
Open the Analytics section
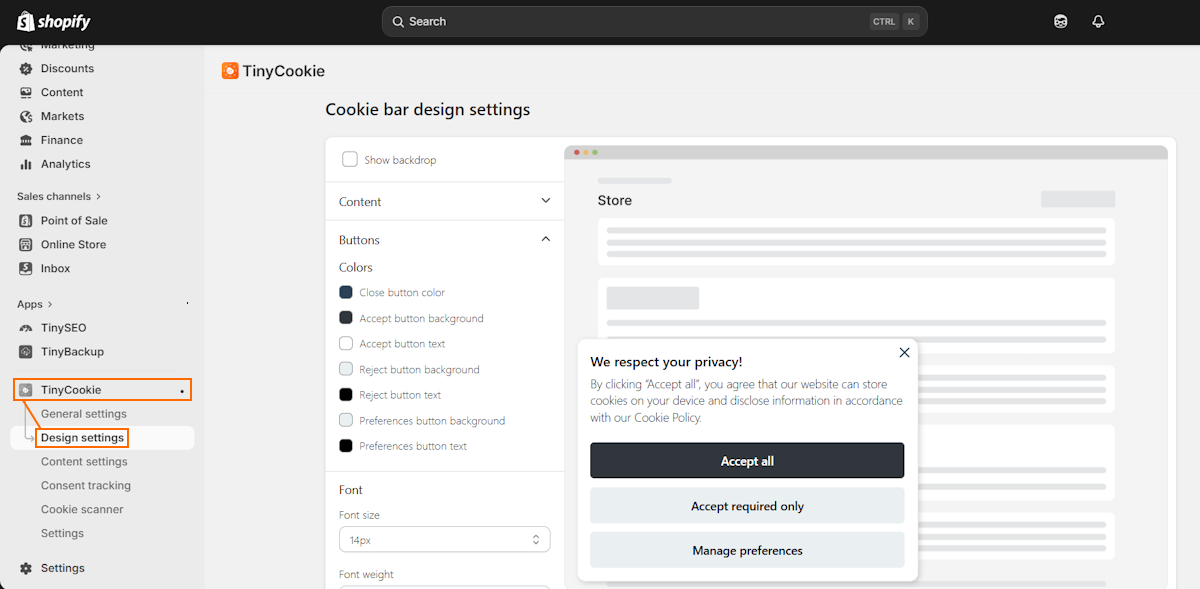tap(64, 164)
